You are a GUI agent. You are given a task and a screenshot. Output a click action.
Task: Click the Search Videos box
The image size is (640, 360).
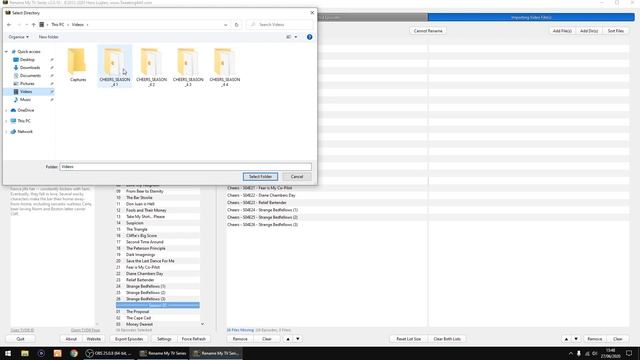pos(280,24)
